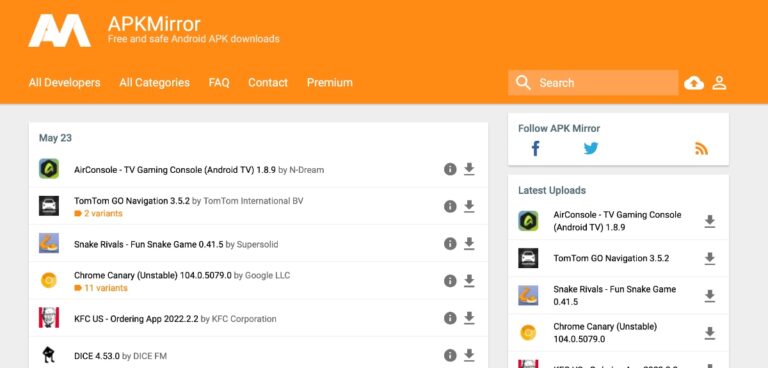Focus the Search input field
This screenshot has width=768, height=368.
click(x=593, y=83)
